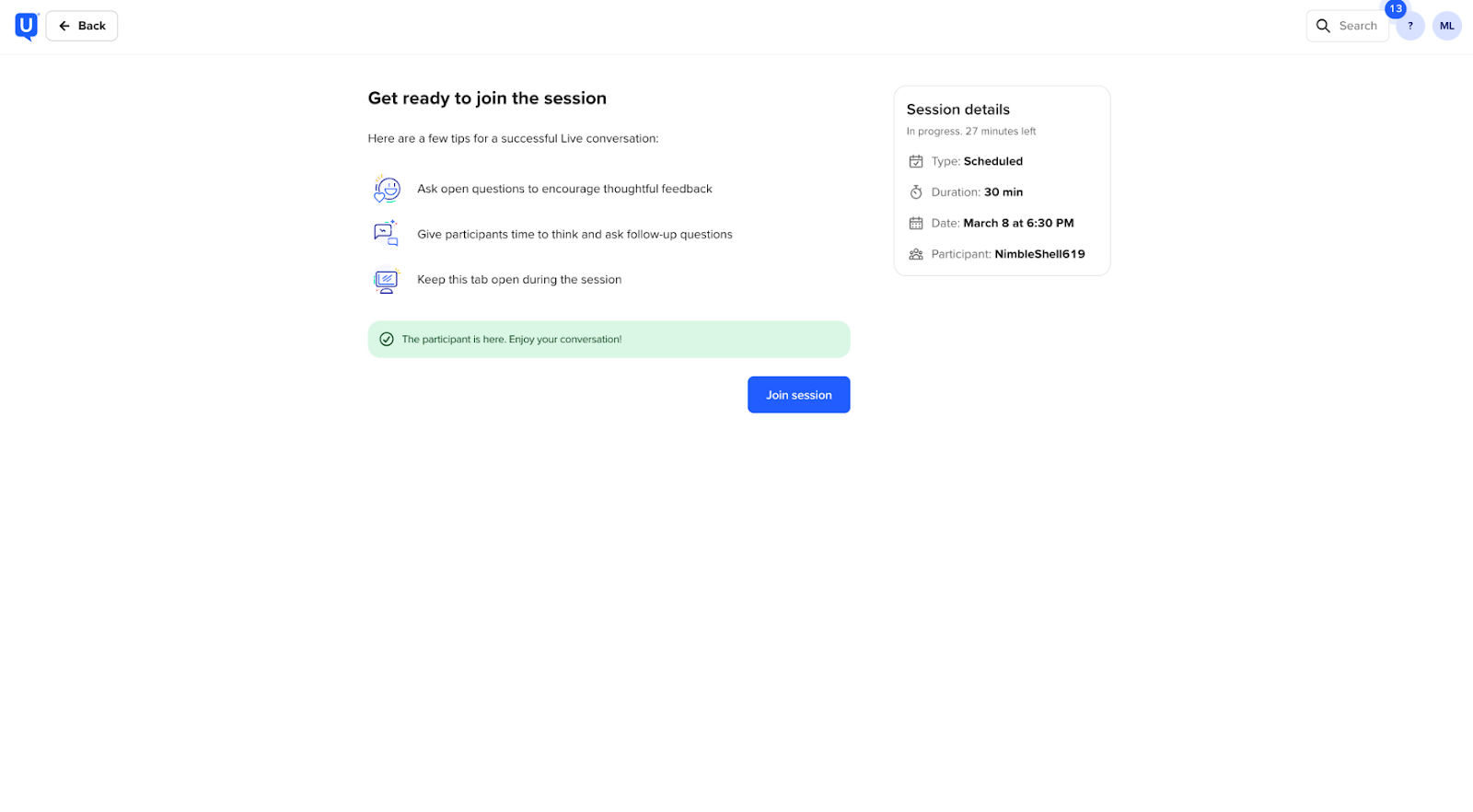Click the monitor icon for keep tab open
This screenshot has height=812, width=1473.
pyautogui.click(x=386, y=280)
